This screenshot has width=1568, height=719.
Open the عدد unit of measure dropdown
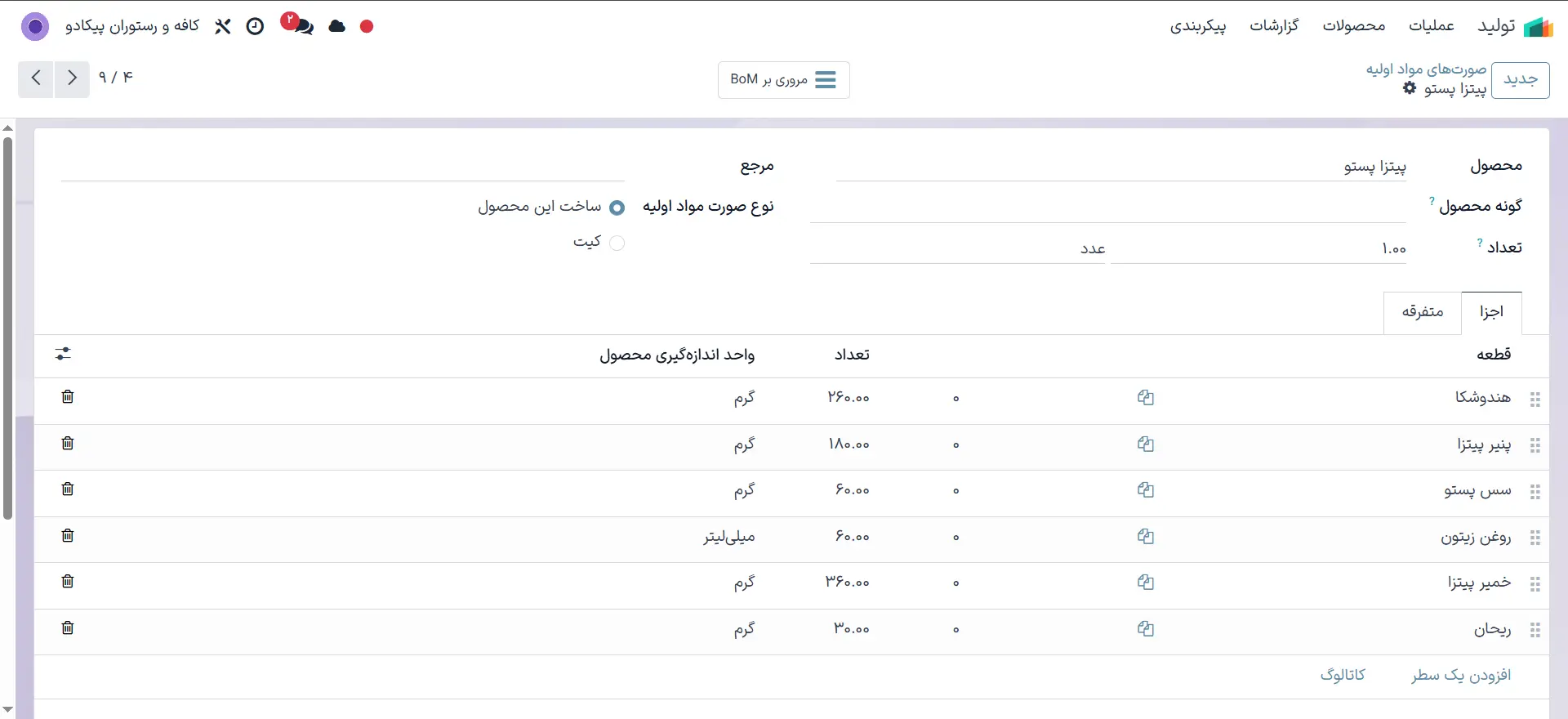pyautogui.click(x=958, y=248)
